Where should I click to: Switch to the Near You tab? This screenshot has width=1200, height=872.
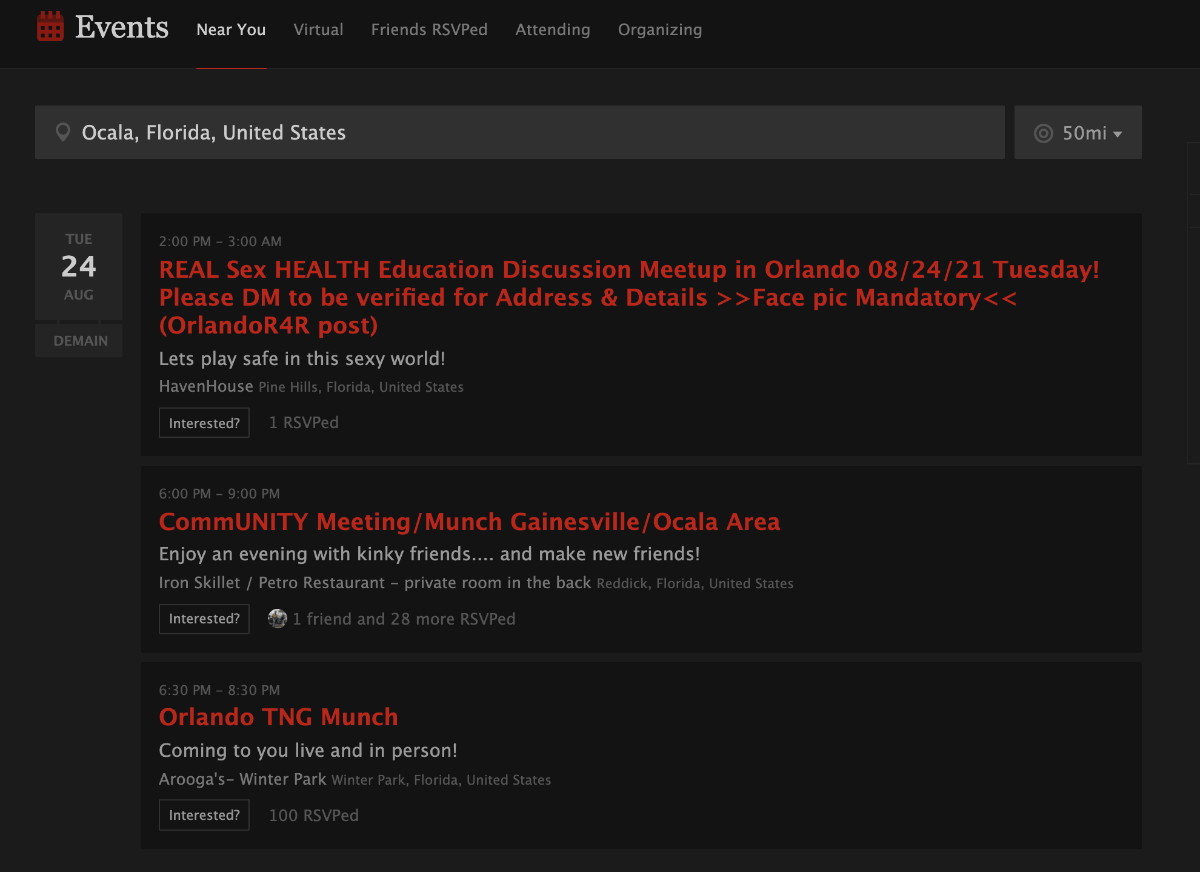click(231, 30)
